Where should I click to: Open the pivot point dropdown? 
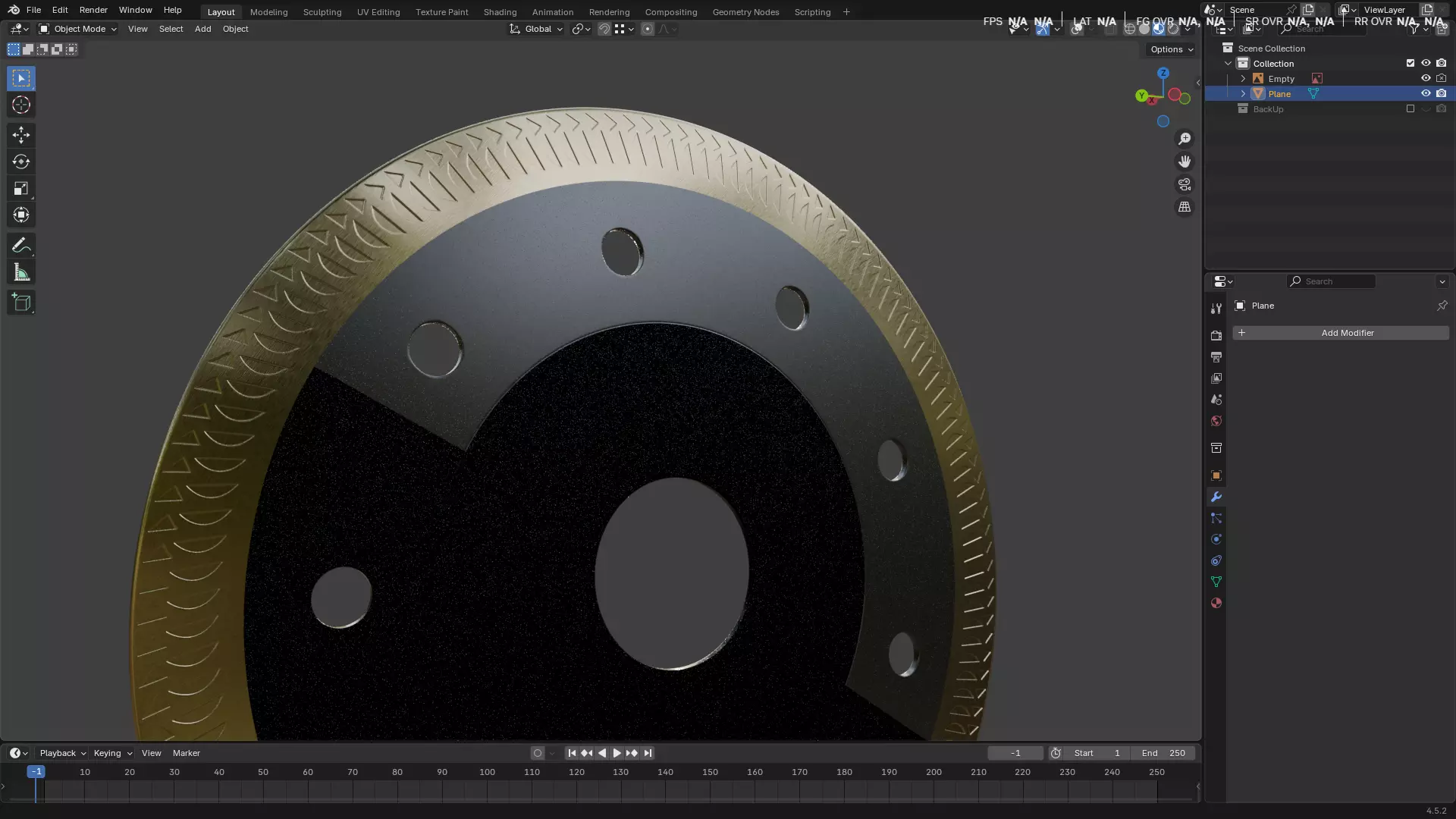pyautogui.click(x=581, y=29)
